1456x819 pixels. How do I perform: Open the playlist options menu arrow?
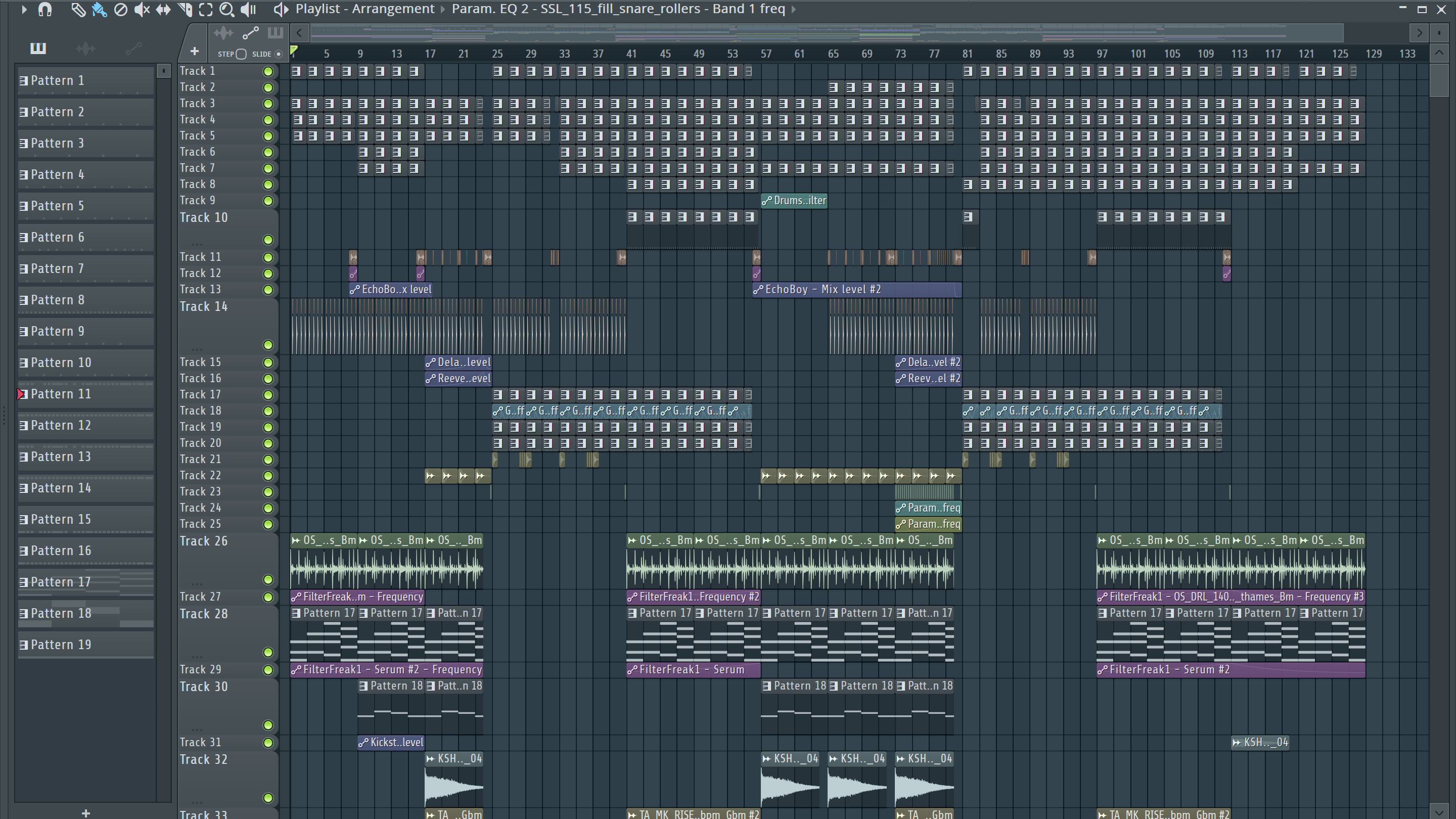coord(24,9)
